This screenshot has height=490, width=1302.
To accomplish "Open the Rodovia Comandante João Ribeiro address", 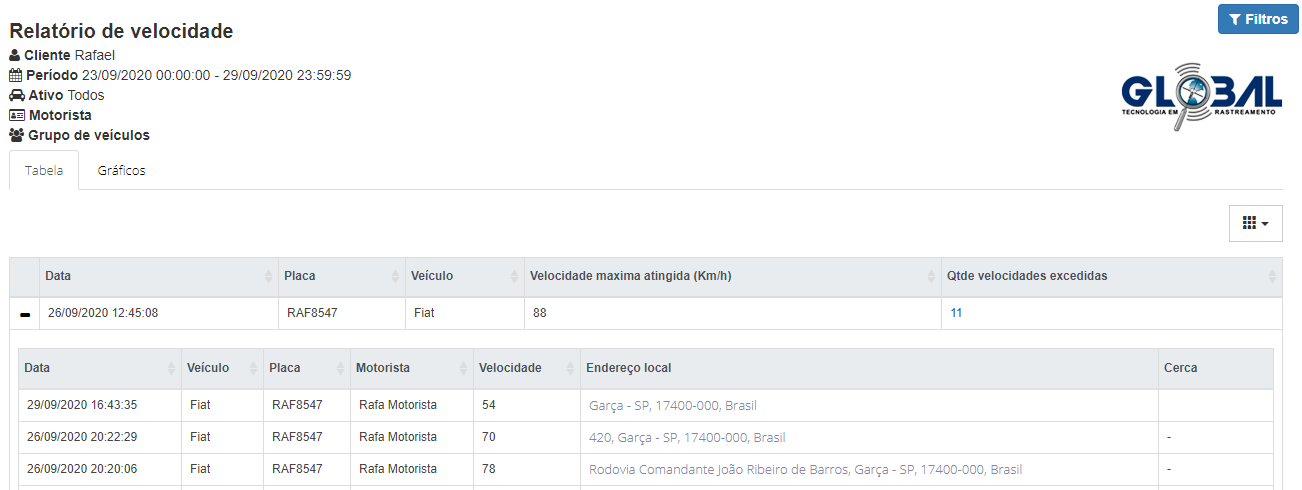I will 805,469.
